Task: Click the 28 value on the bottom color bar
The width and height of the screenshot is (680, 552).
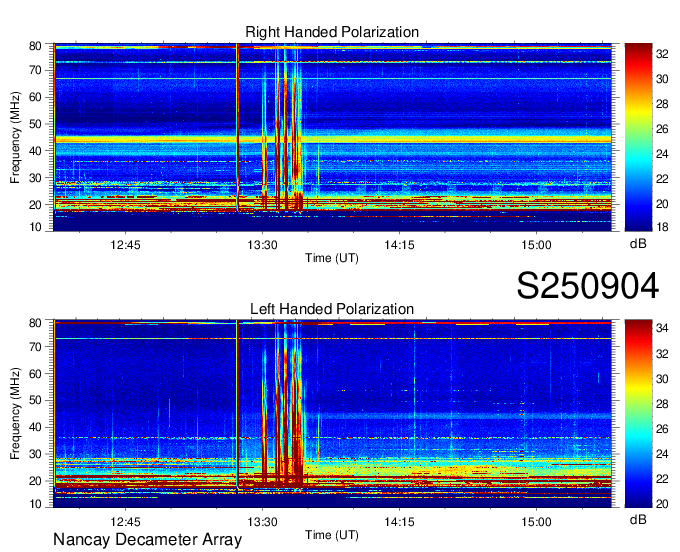Action: 662,404
